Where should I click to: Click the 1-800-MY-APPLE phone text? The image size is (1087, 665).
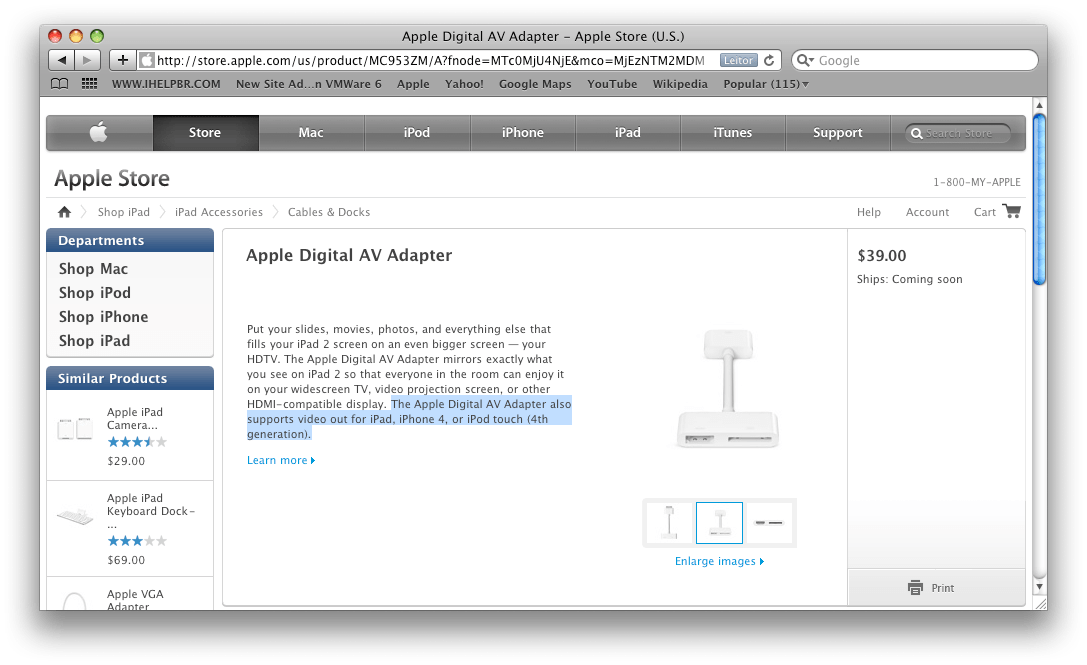(977, 182)
